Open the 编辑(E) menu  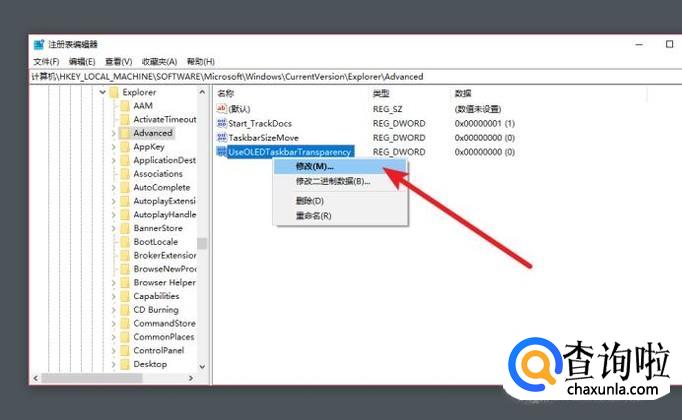[x=82, y=62]
